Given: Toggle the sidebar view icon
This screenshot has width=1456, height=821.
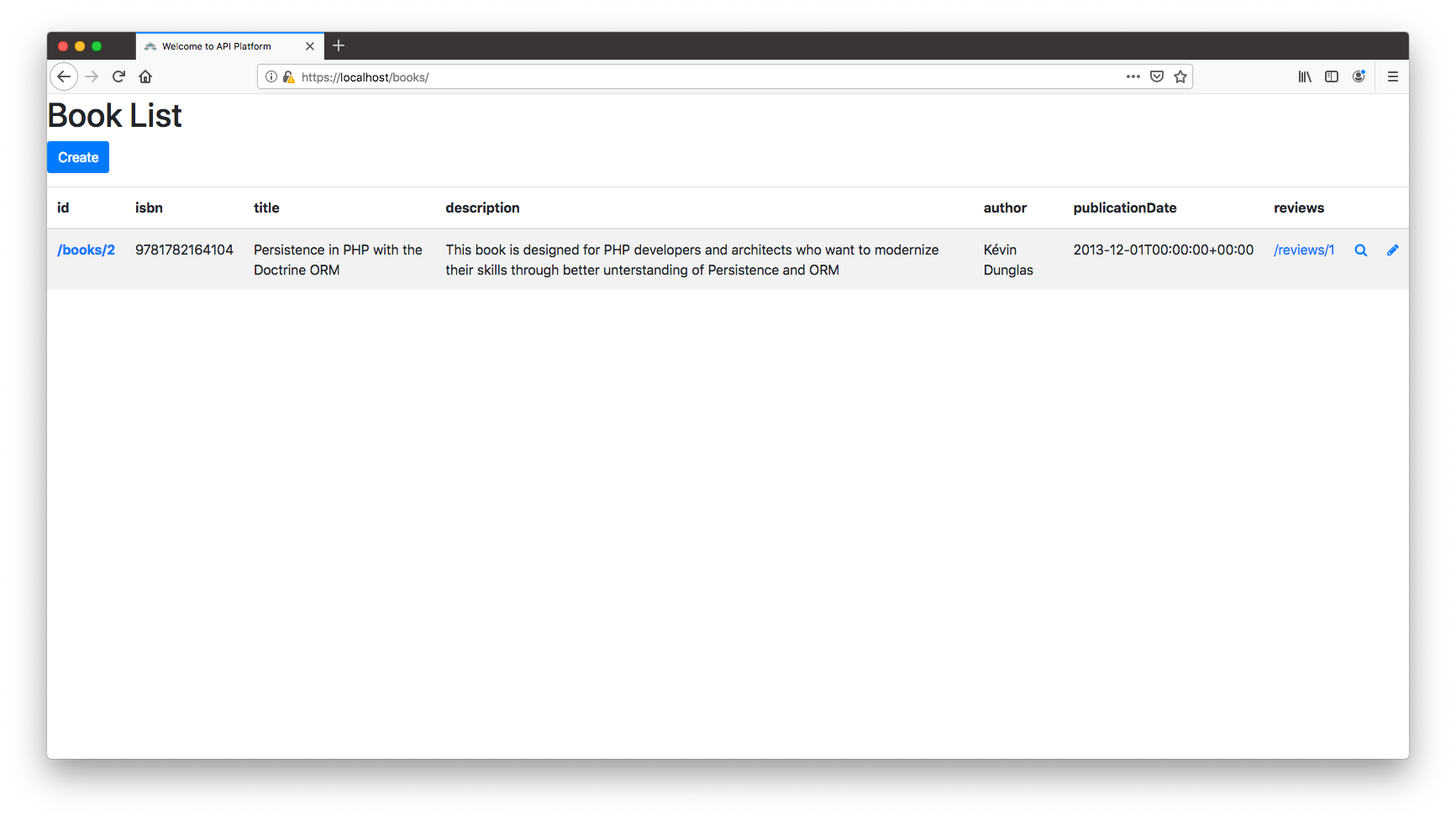Looking at the screenshot, I should [x=1332, y=76].
